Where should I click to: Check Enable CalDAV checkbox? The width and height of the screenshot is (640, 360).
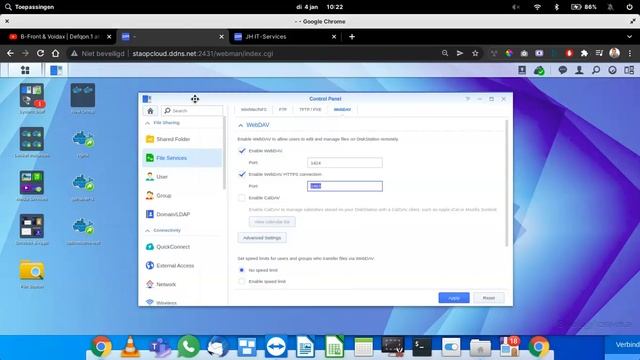[x=242, y=198]
